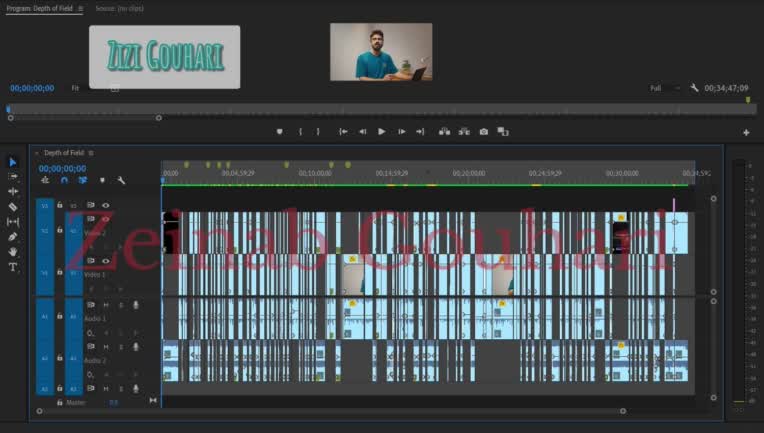Toggle lock on track V3

tap(59, 205)
